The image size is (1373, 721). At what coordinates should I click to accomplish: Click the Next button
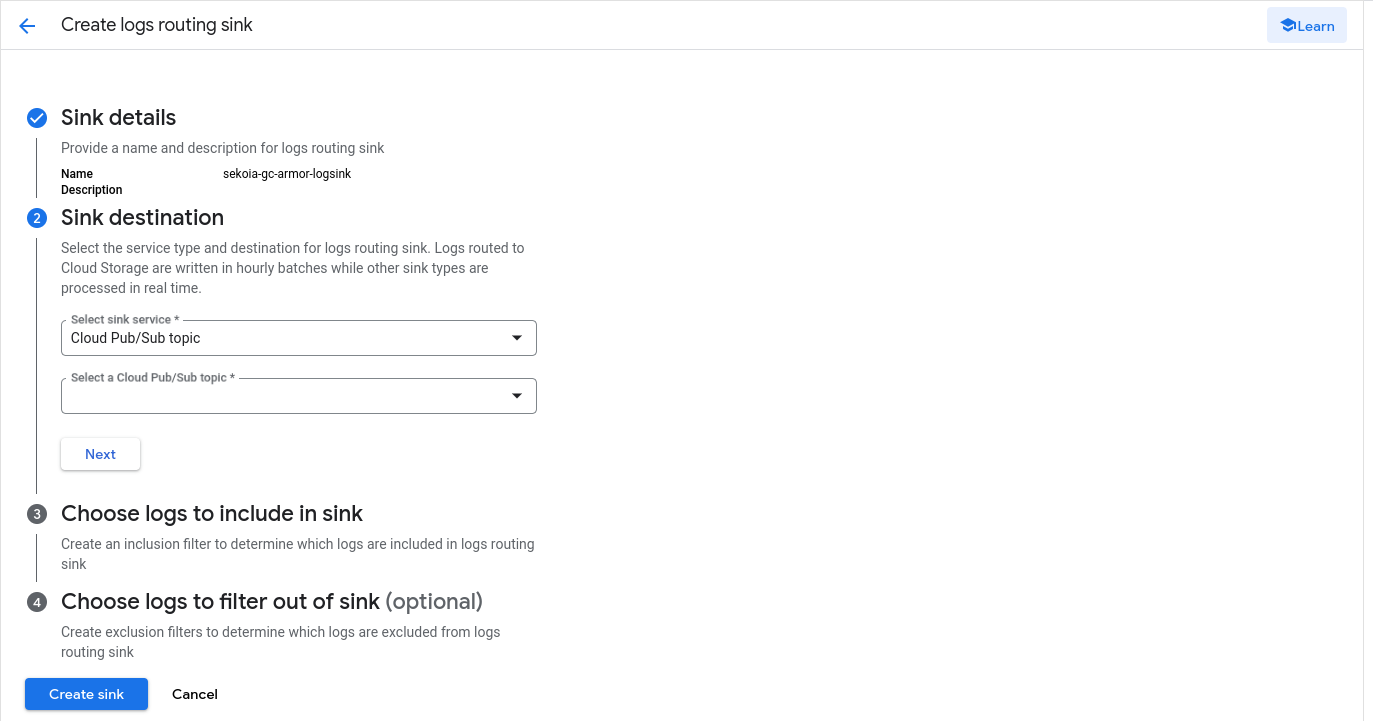(x=100, y=454)
